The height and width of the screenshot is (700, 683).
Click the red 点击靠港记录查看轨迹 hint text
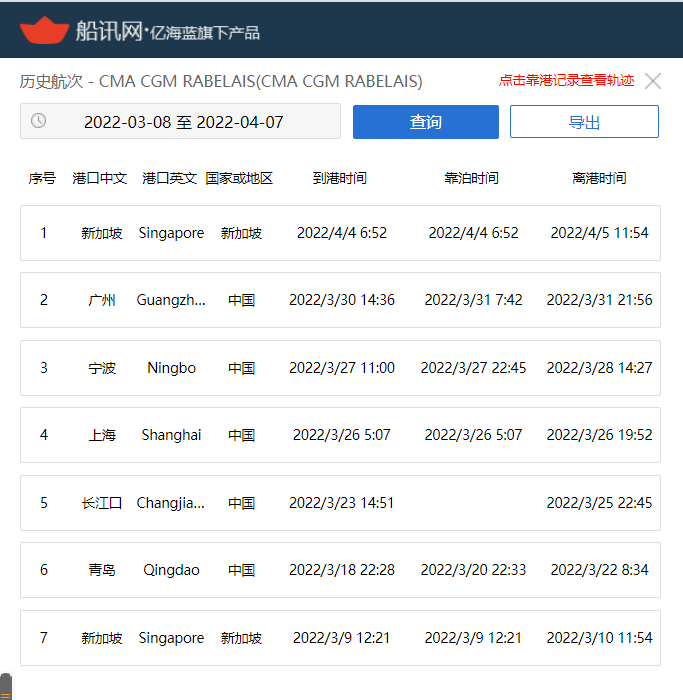(x=566, y=80)
